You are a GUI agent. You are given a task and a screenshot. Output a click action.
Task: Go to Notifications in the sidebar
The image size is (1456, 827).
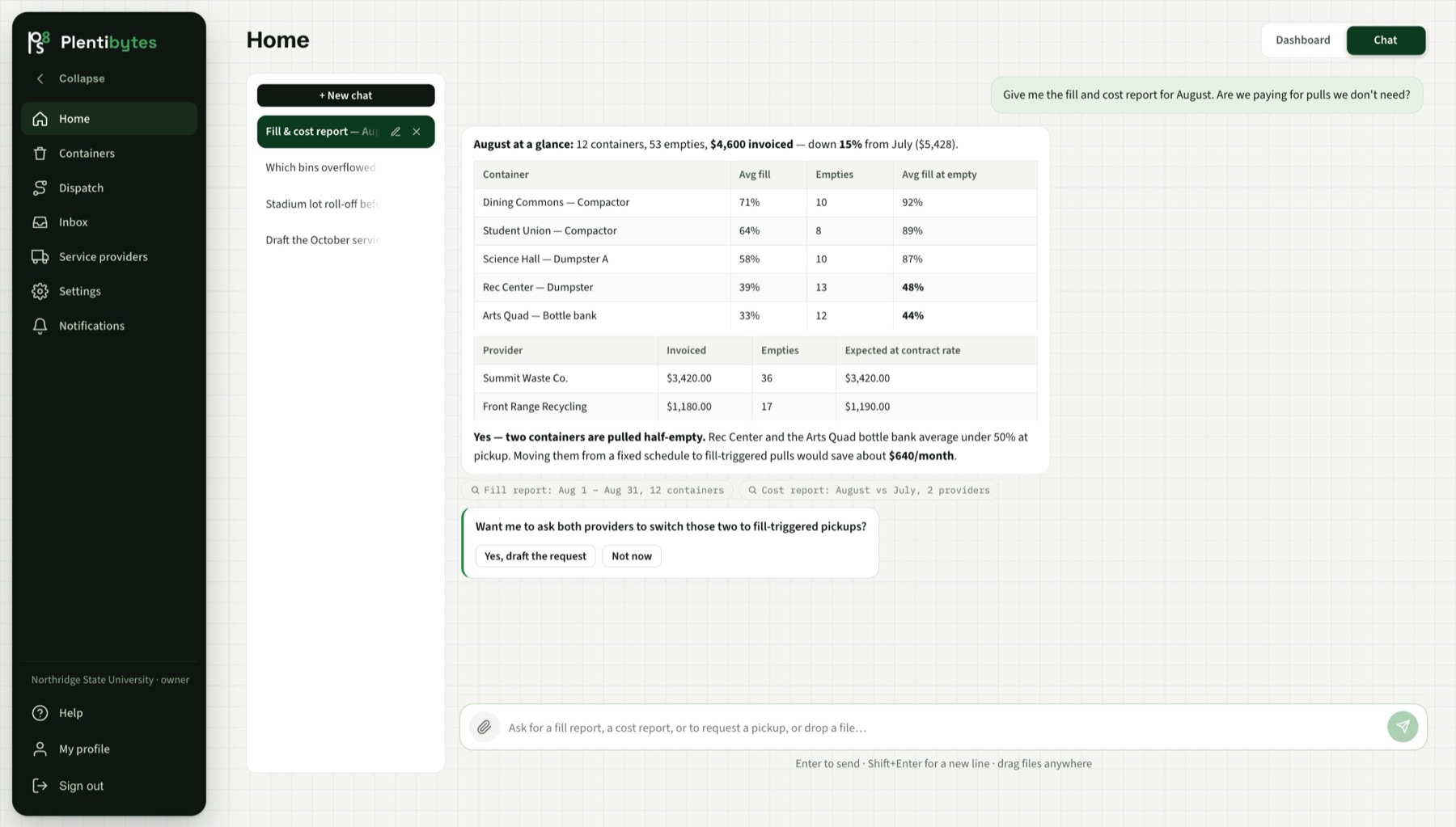(109, 326)
